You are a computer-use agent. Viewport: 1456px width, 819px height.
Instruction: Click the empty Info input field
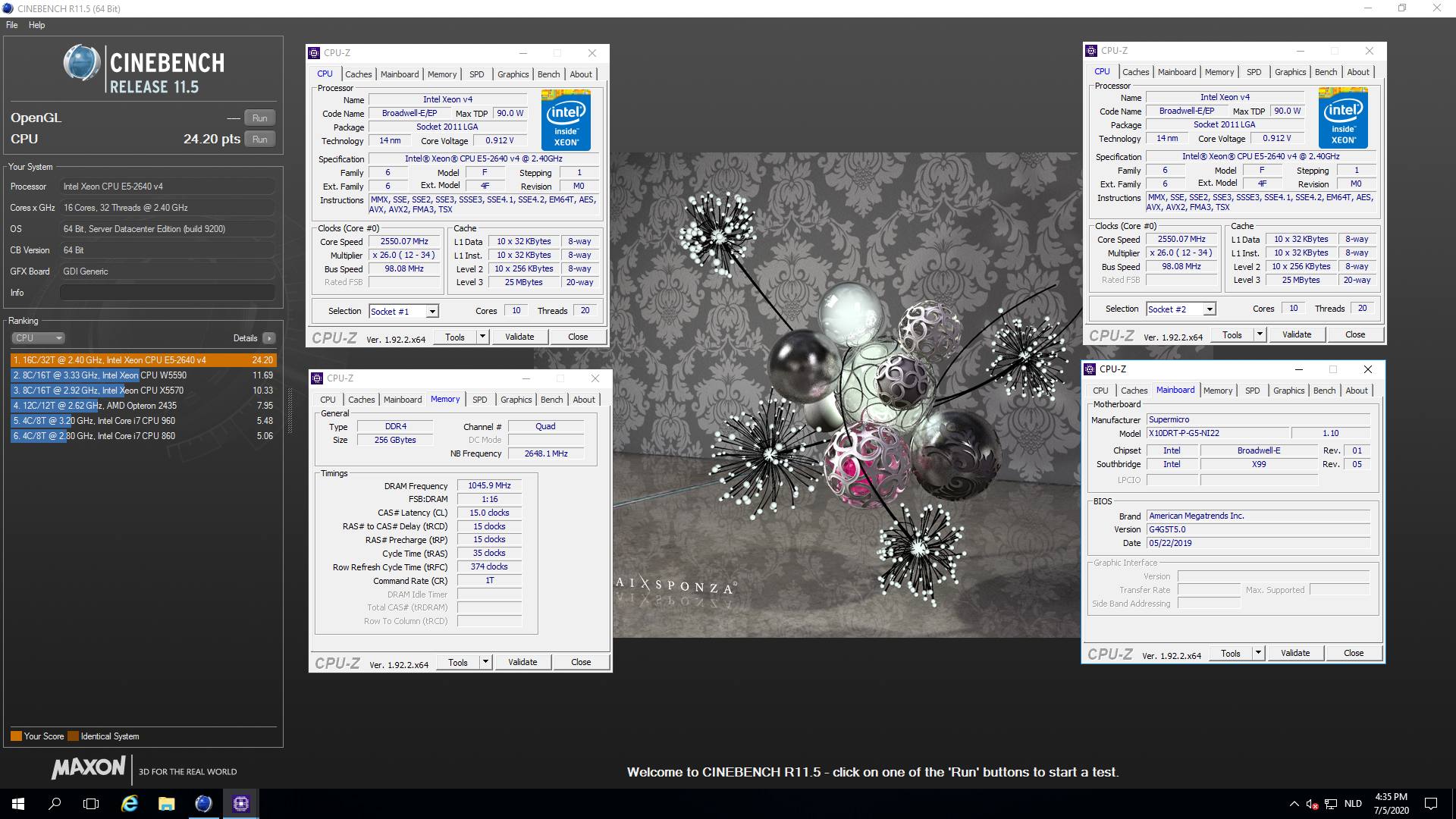point(168,293)
